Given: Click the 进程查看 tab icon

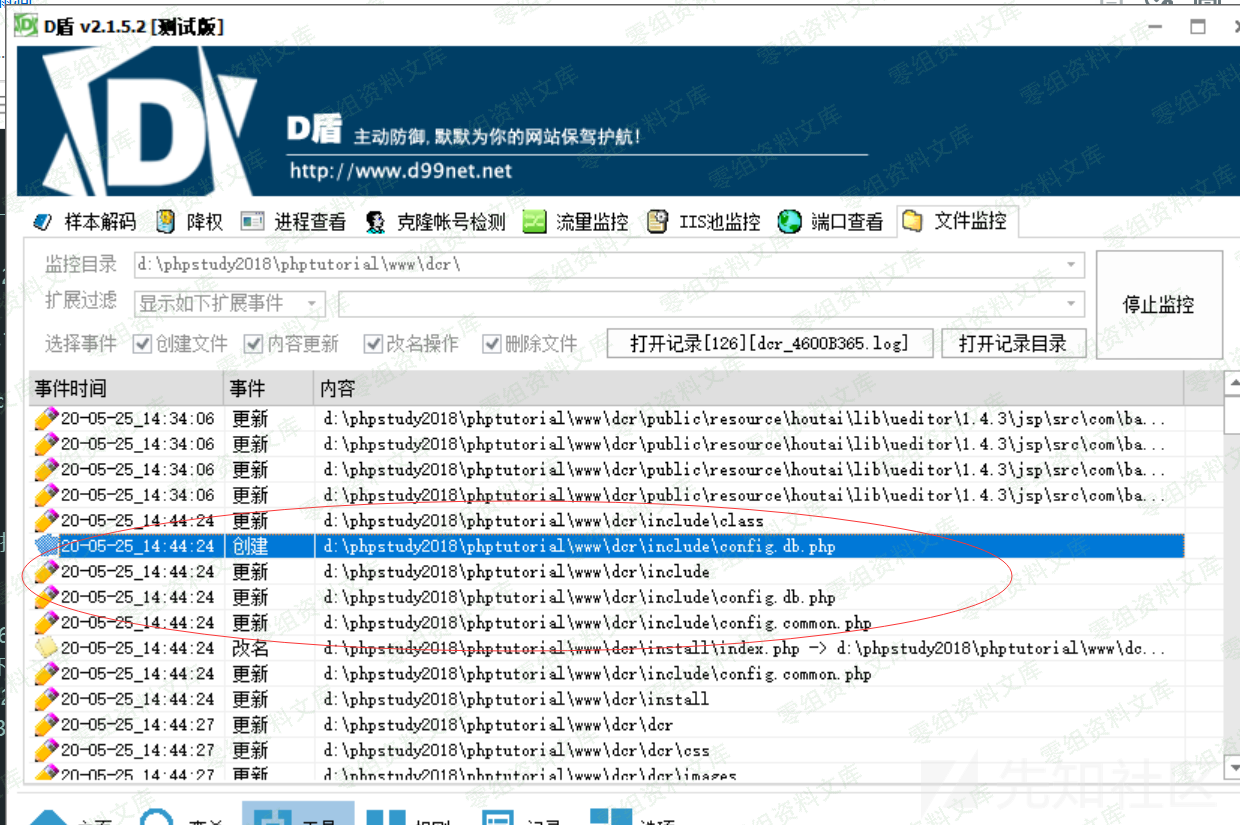Looking at the screenshot, I should [253, 222].
